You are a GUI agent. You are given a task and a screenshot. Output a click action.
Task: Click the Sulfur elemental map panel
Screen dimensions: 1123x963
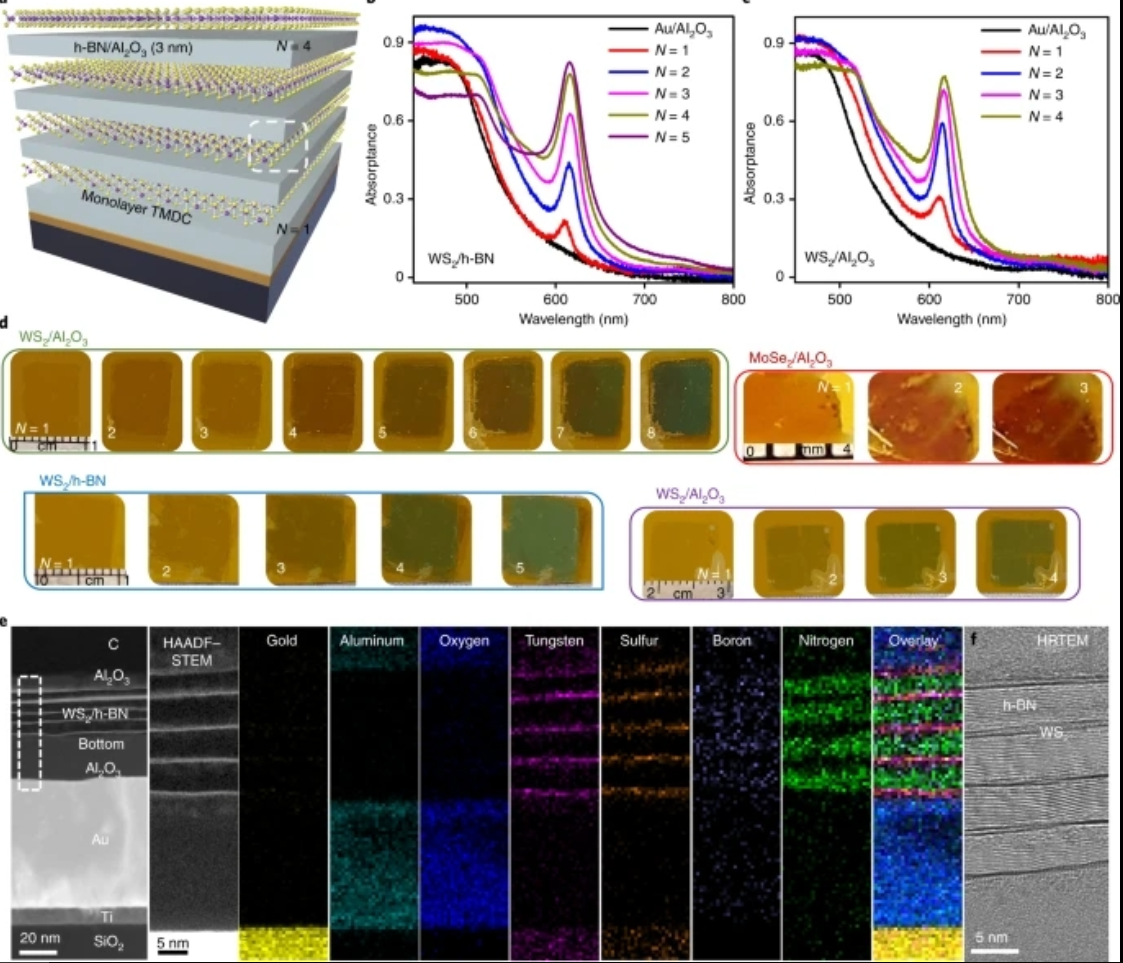(645, 790)
